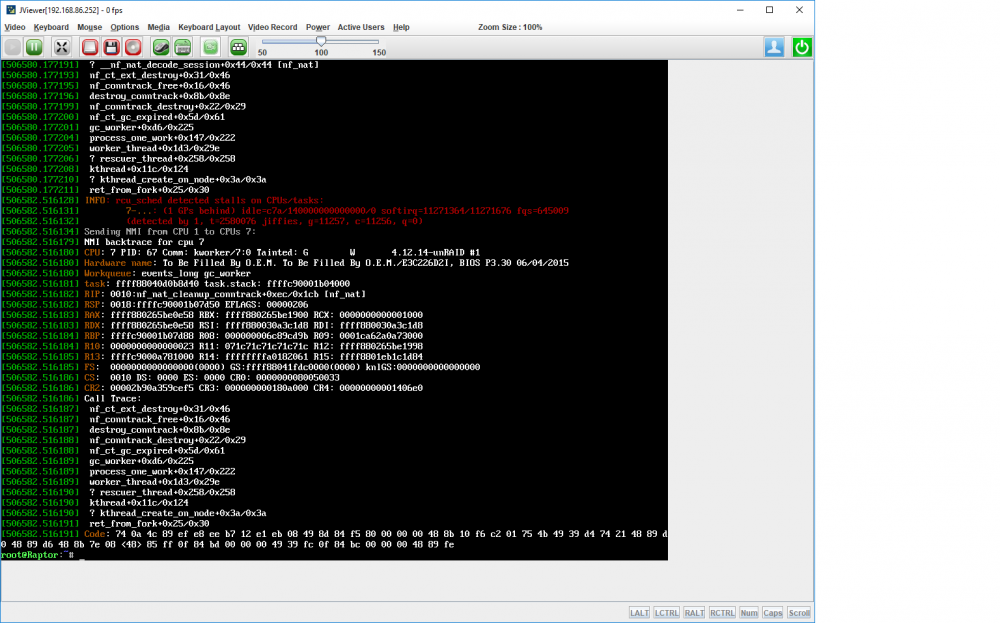Open the Keyboard Layout menu
The height and width of the screenshot is (623, 1000).
(x=209, y=27)
